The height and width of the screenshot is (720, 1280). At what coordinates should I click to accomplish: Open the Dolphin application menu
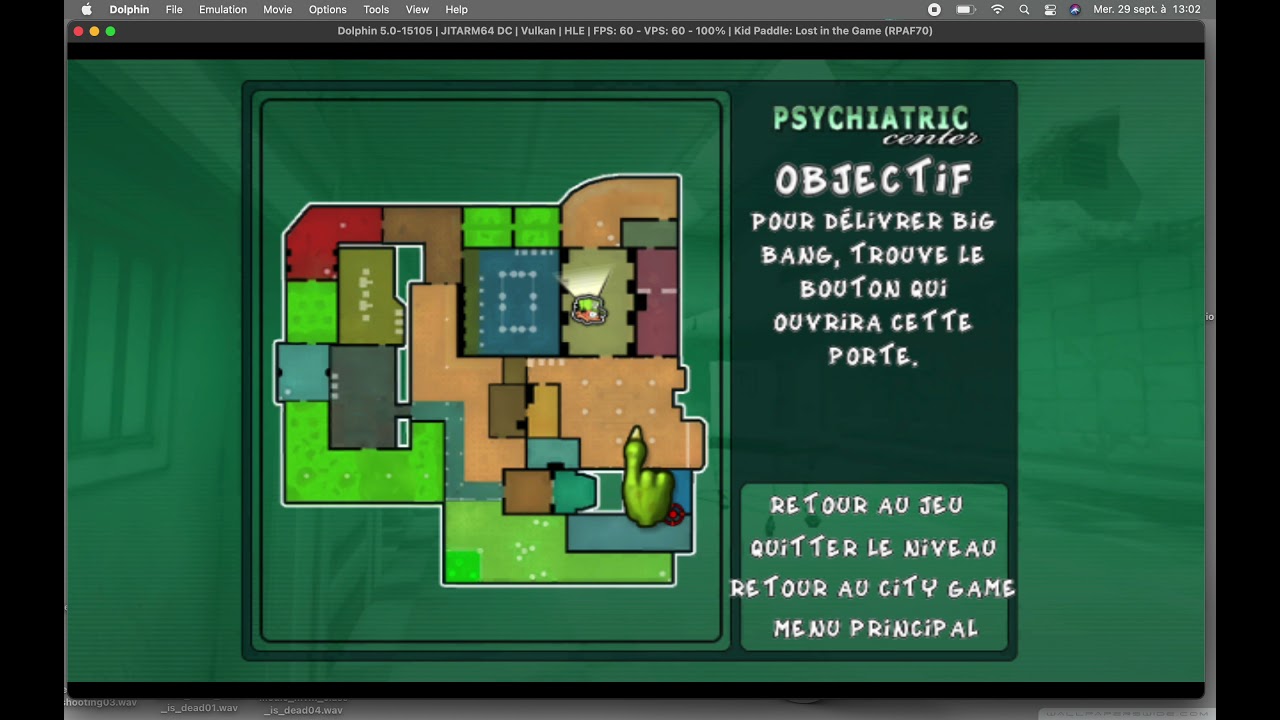tap(129, 9)
